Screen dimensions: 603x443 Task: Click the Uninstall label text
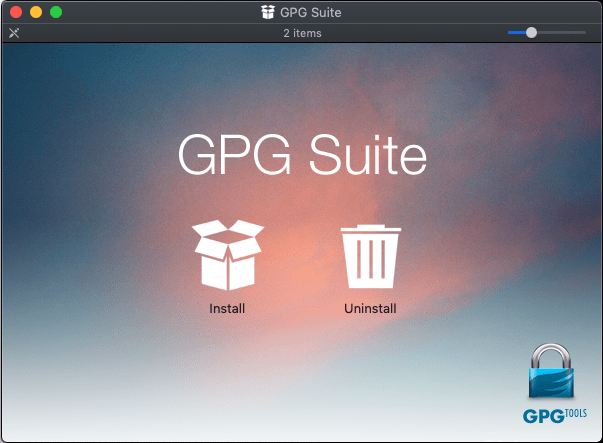tap(370, 308)
